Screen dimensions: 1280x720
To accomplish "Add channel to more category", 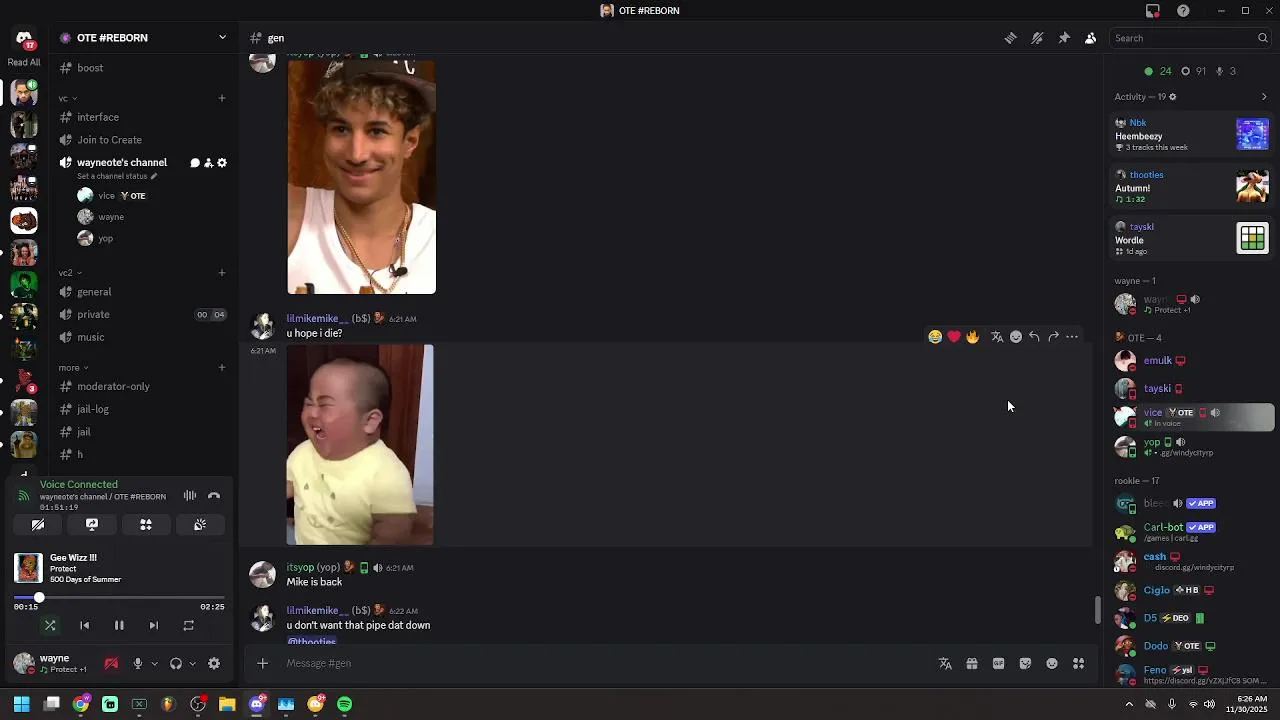I will pyautogui.click(x=222, y=368).
